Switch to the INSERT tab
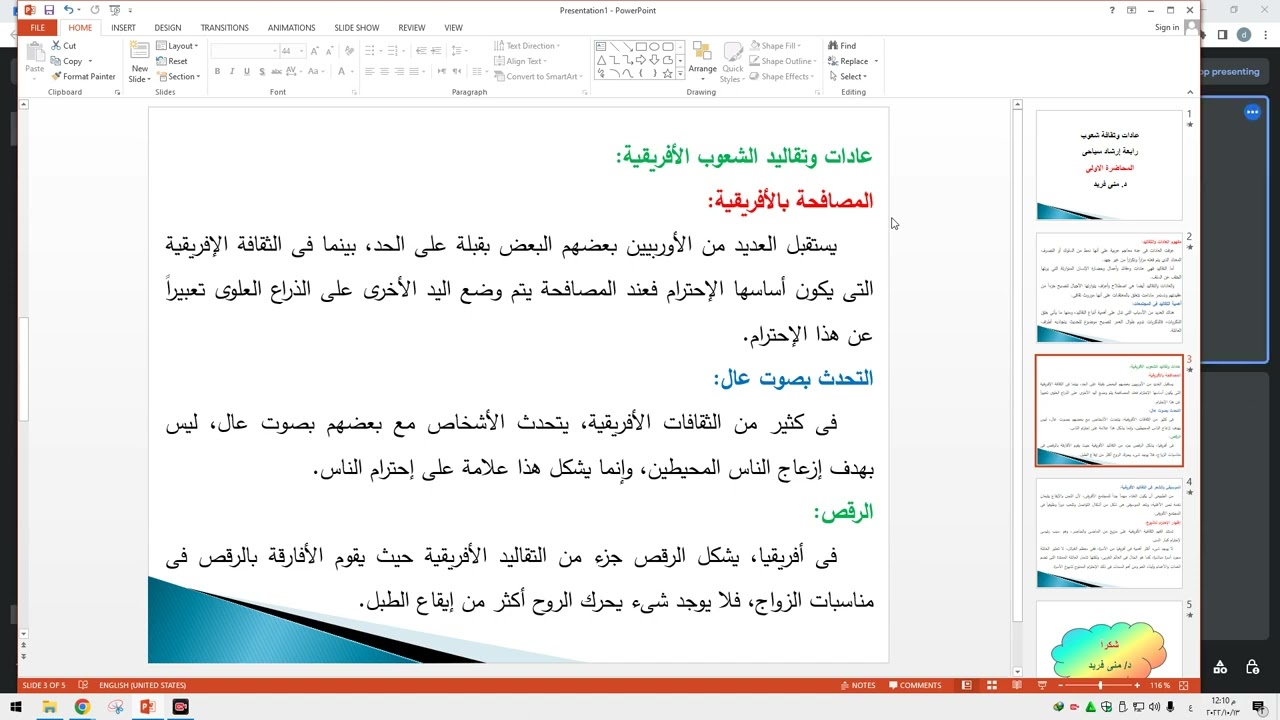Viewport: 1280px width, 720px height. click(123, 28)
